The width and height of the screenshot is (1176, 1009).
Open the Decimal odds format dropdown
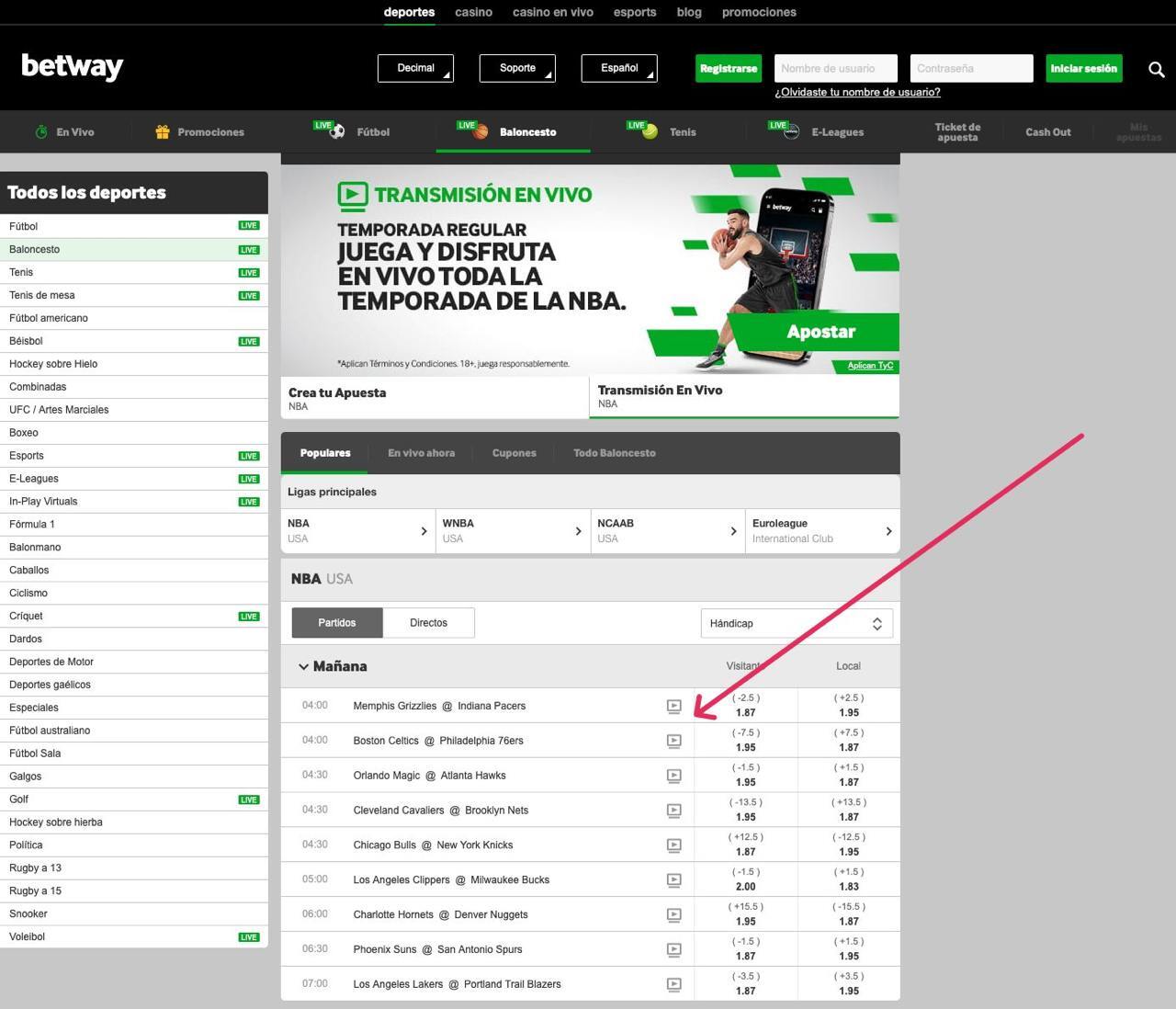point(415,68)
